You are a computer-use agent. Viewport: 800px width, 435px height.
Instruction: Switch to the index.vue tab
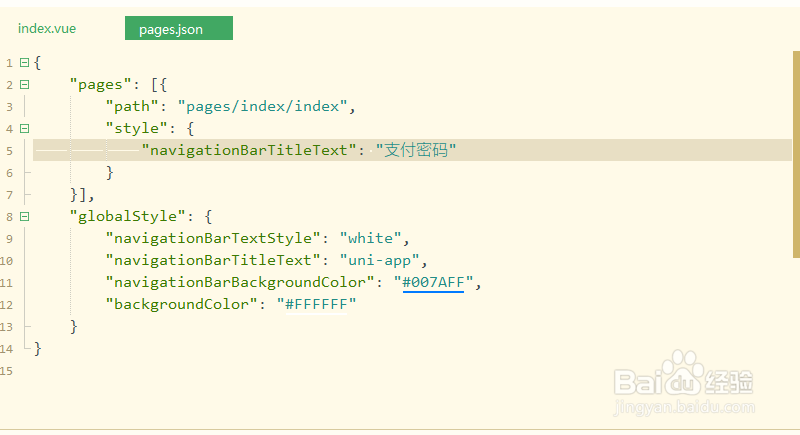[x=47, y=29]
